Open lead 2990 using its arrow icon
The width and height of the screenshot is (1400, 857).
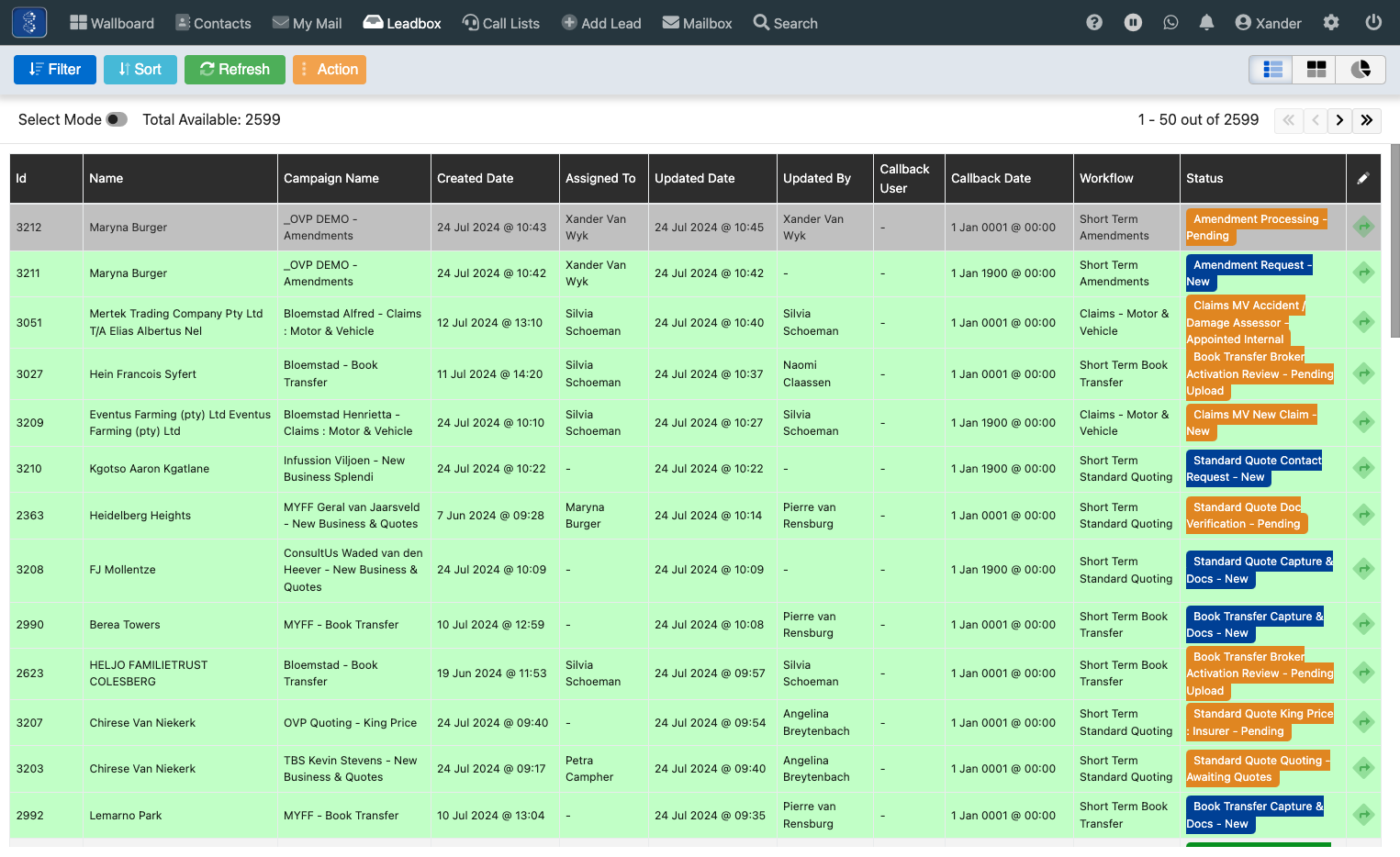[x=1364, y=624]
